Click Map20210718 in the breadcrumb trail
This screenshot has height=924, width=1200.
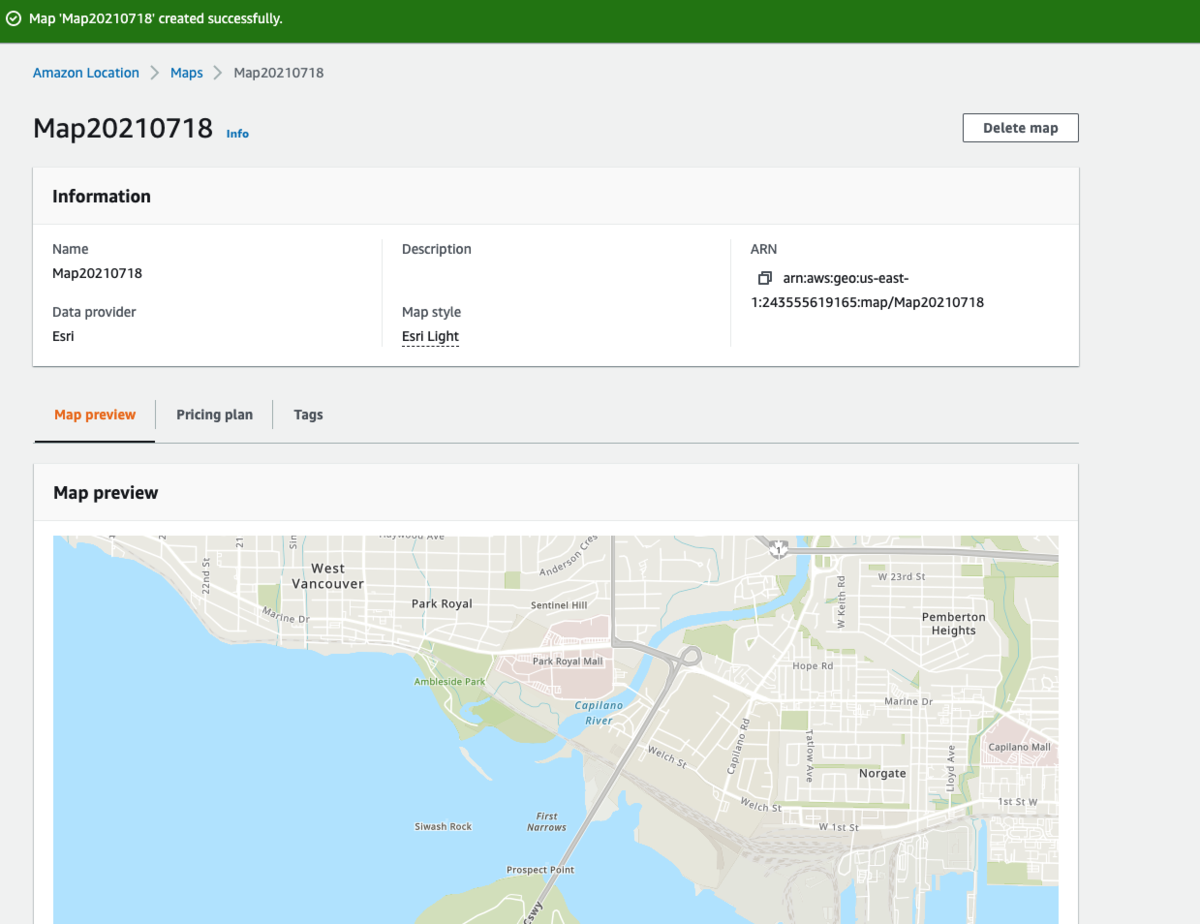pyautogui.click(x=278, y=73)
